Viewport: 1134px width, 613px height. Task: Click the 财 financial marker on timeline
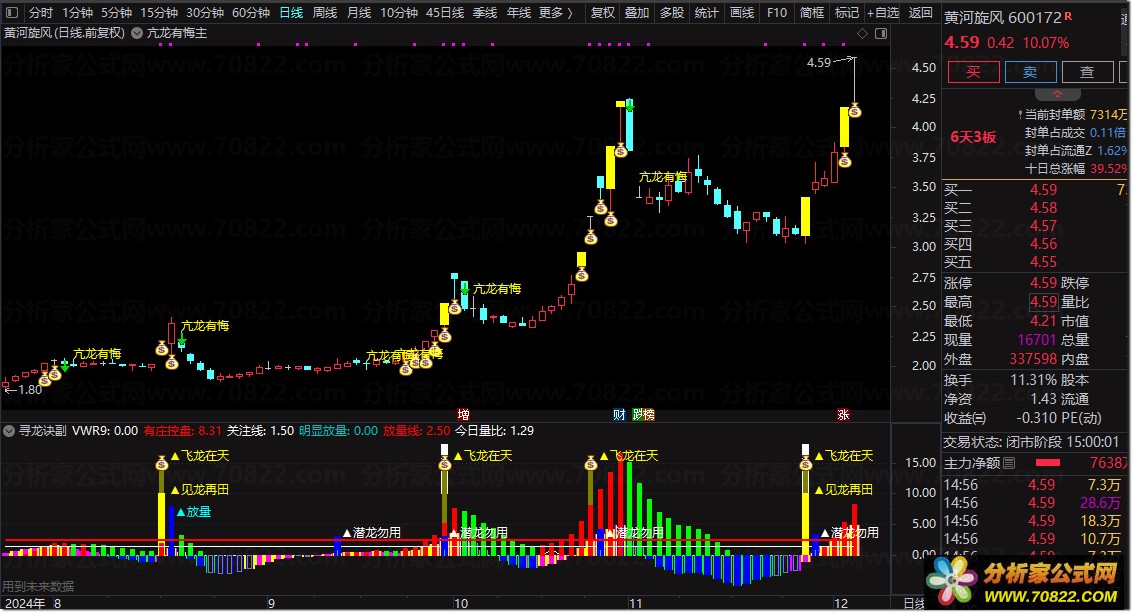click(x=619, y=414)
